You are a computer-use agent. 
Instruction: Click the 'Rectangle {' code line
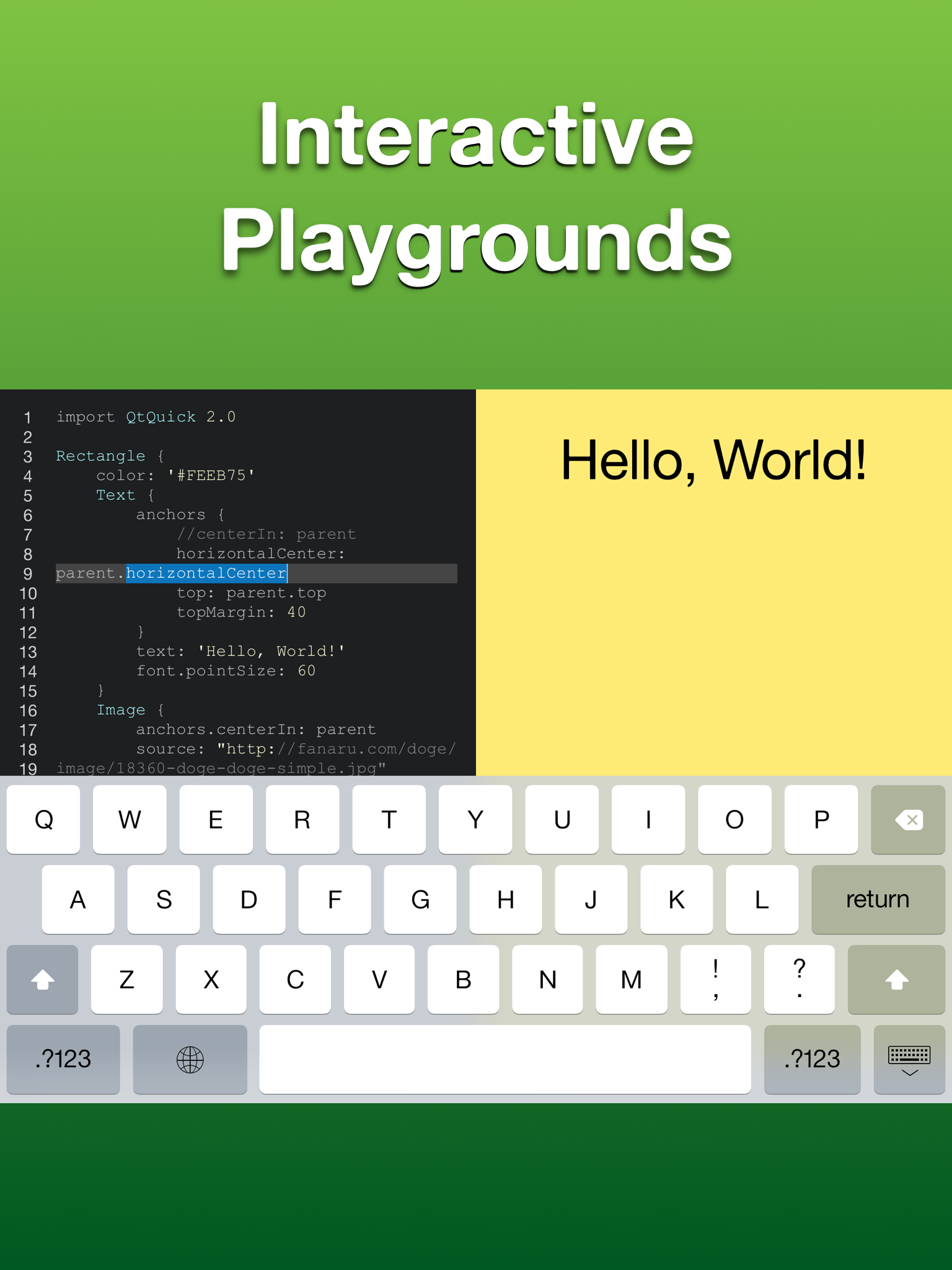click(x=110, y=456)
